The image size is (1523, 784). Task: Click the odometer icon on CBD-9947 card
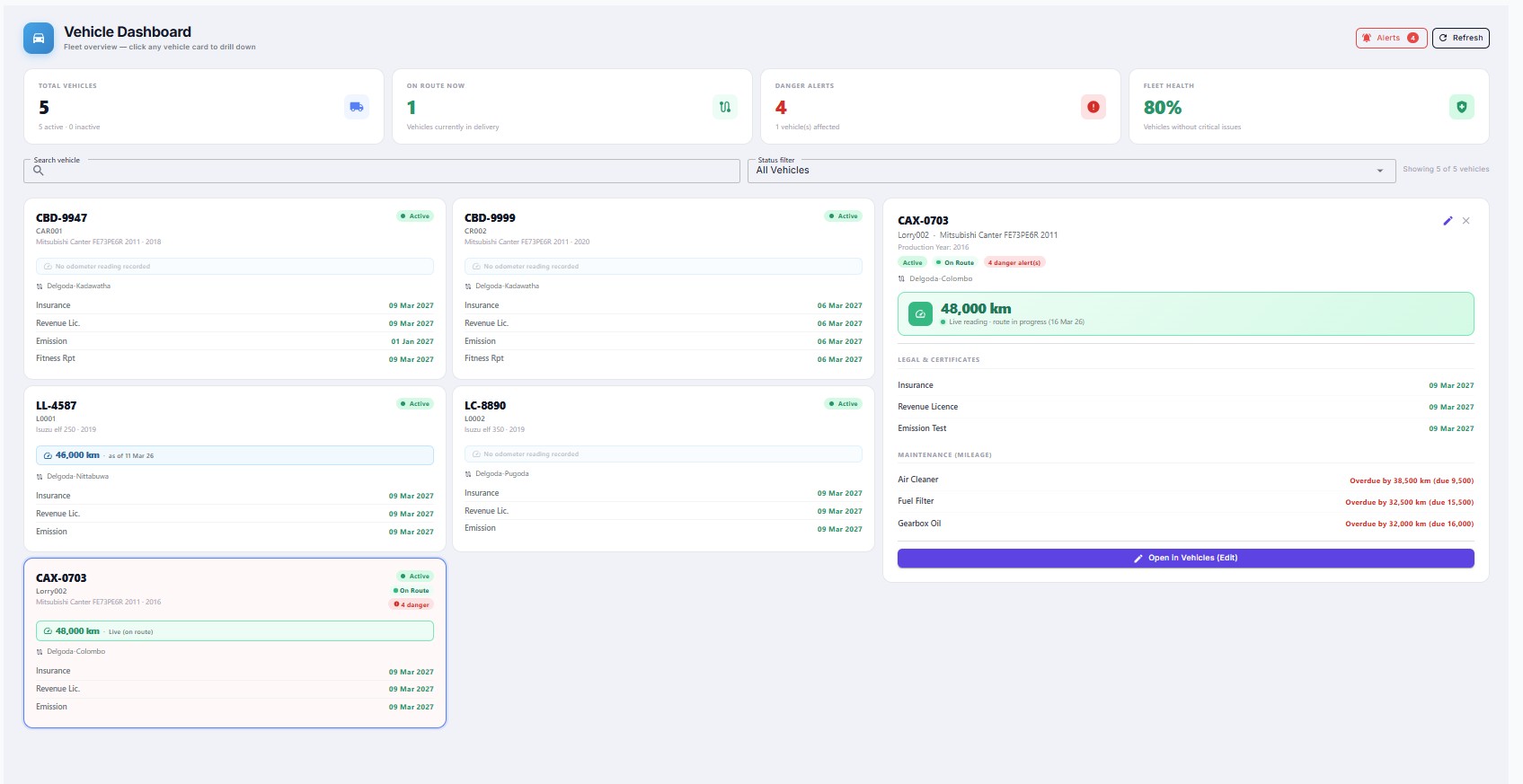coord(48,267)
